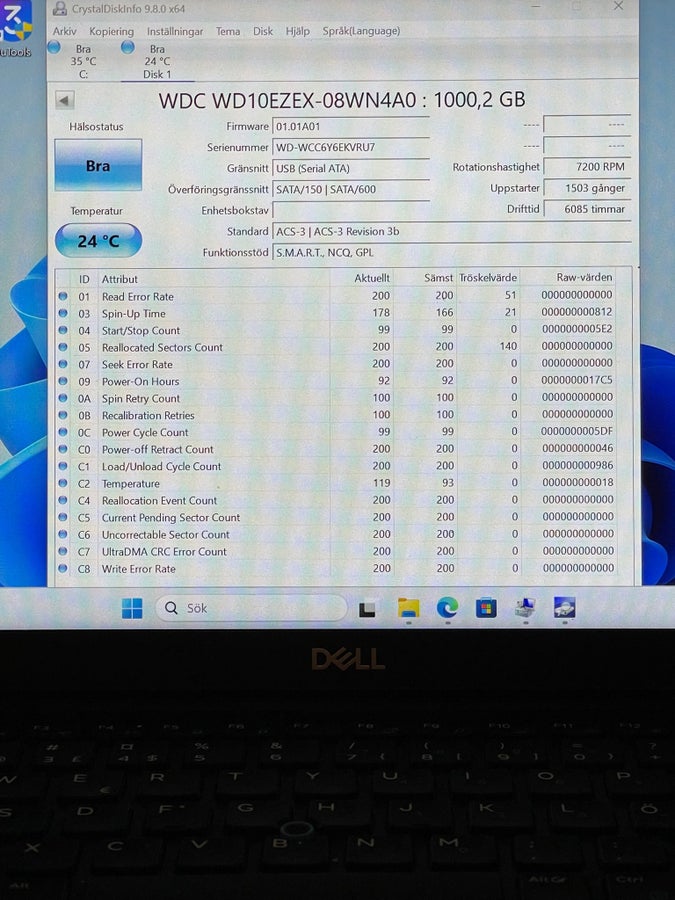This screenshot has width=675, height=900.
Task: Click the Sök taskbar search box
Action: pyautogui.click(x=251, y=608)
